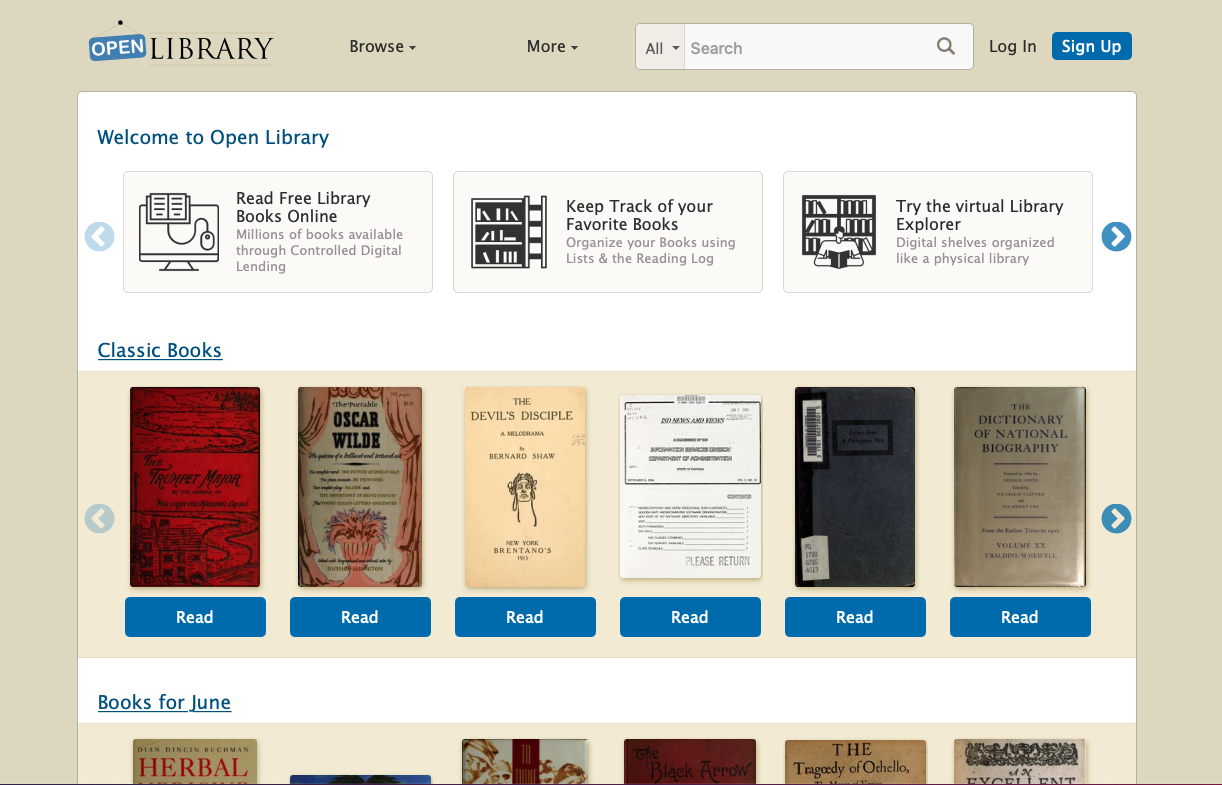
Task: Select More from the top navigation
Action: tap(551, 46)
